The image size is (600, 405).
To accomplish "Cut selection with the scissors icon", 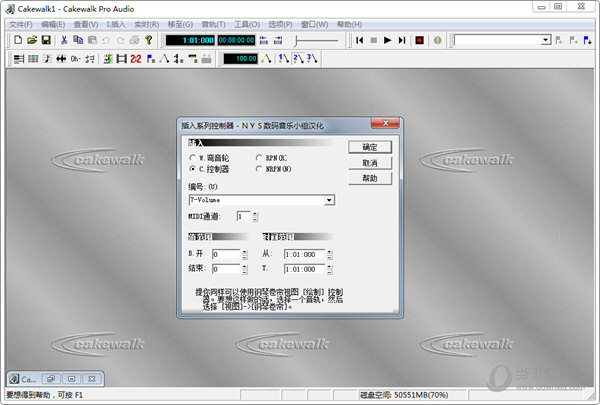I will 64,40.
